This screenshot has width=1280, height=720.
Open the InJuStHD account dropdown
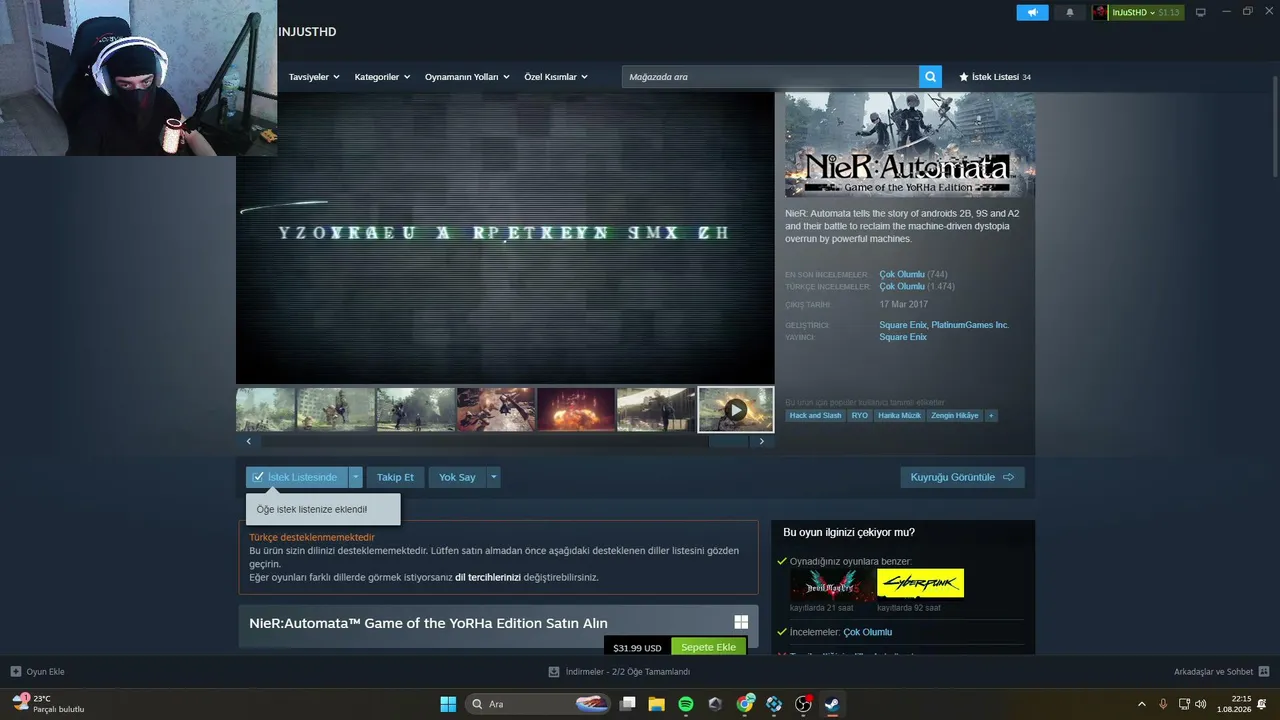(x=1136, y=12)
